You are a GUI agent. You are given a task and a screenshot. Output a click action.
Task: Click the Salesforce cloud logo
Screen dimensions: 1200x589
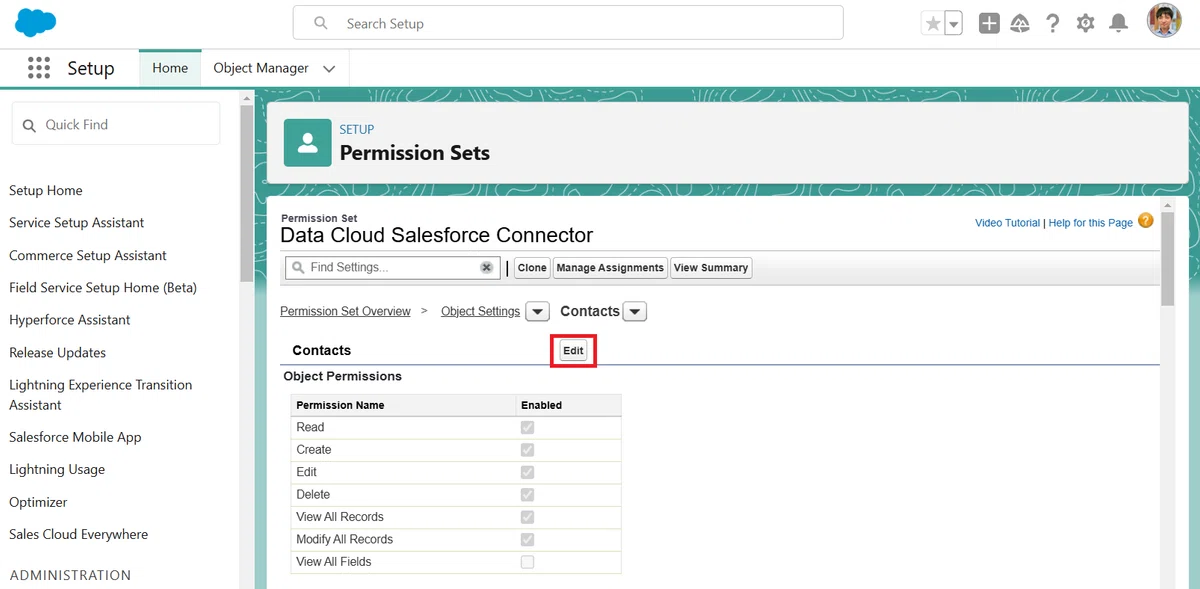[x=36, y=22]
